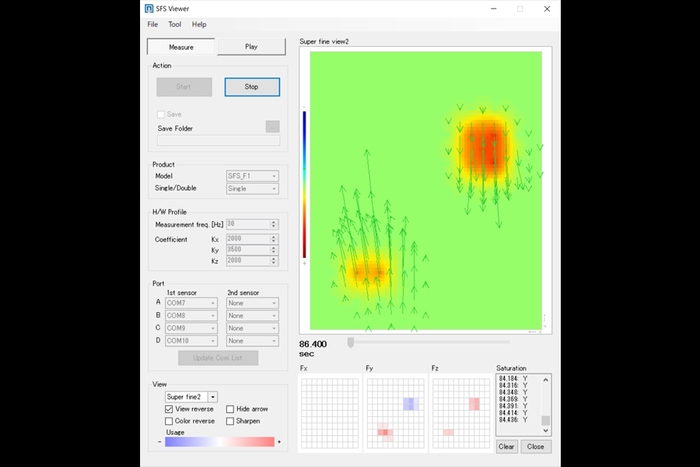Open the File menu

153,24
